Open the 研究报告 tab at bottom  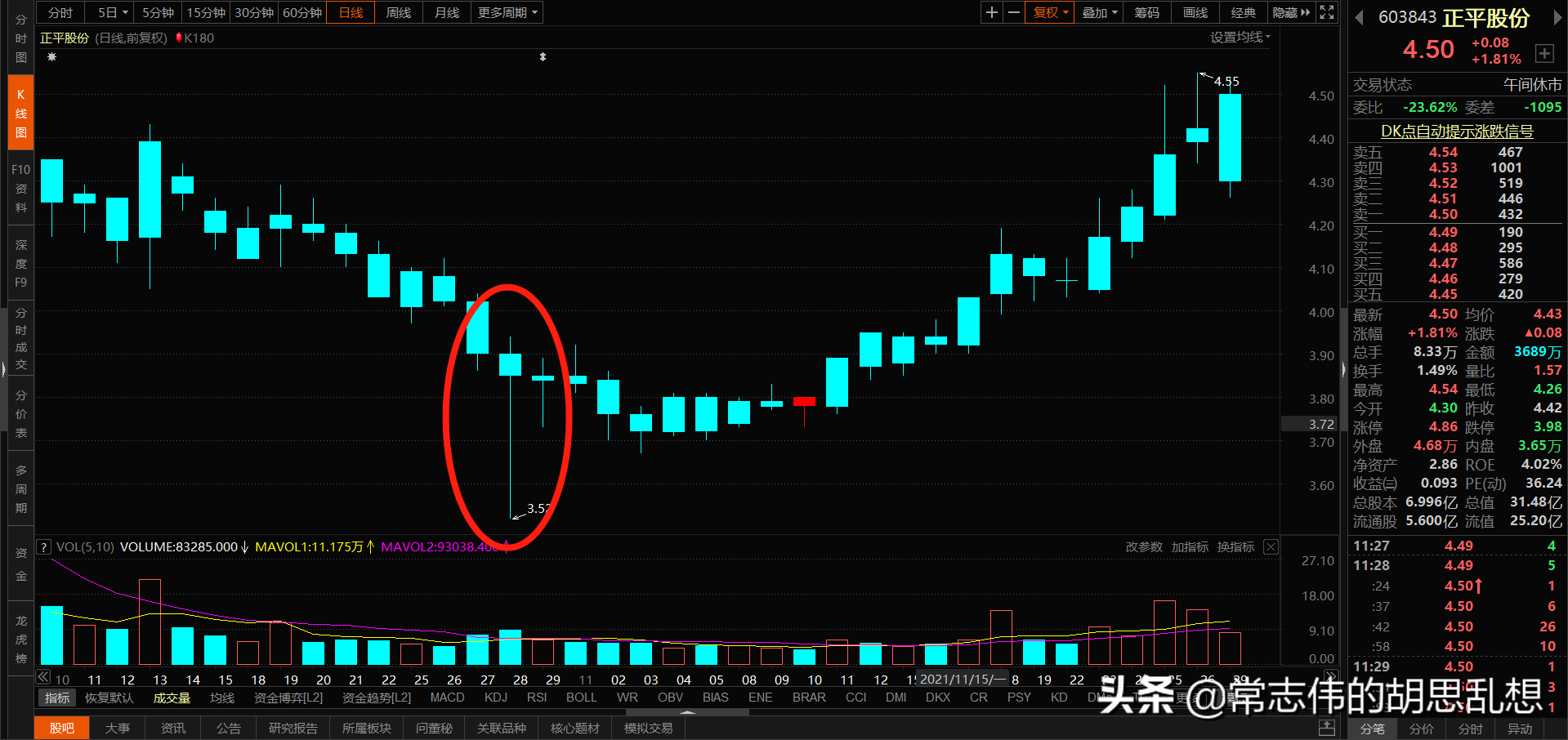pos(293,727)
